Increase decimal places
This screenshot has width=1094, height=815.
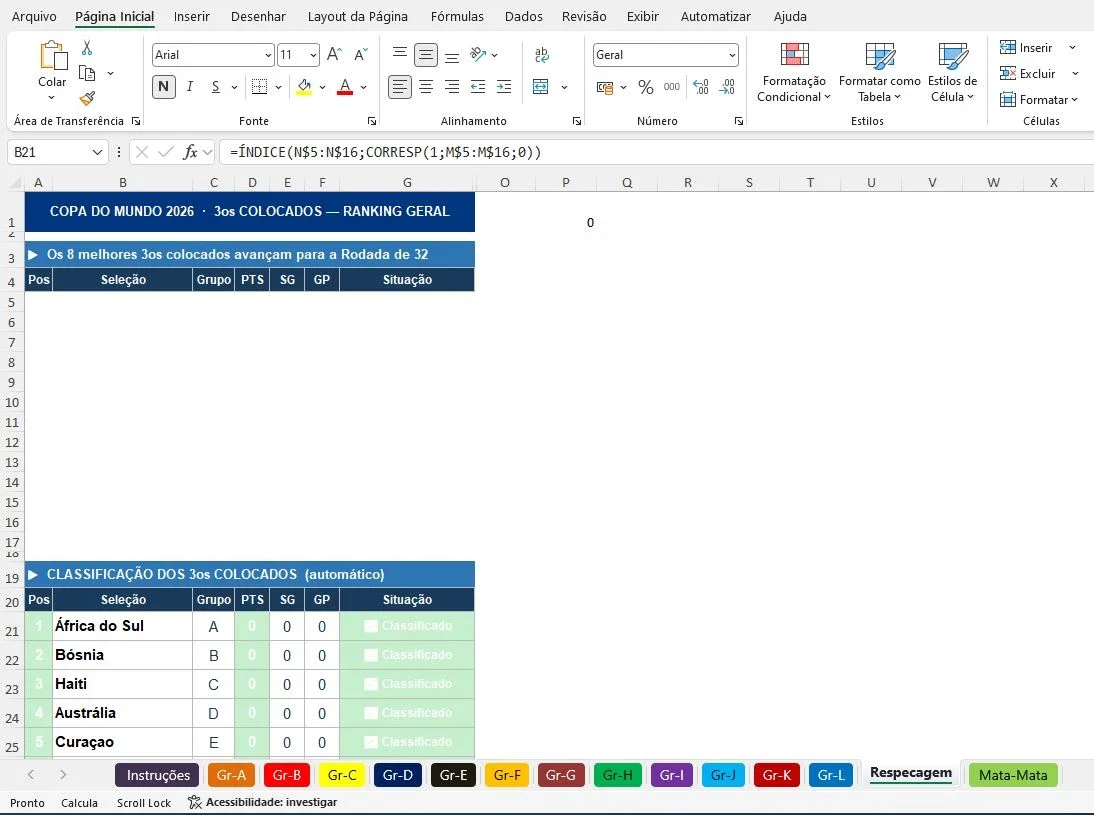pos(700,87)
